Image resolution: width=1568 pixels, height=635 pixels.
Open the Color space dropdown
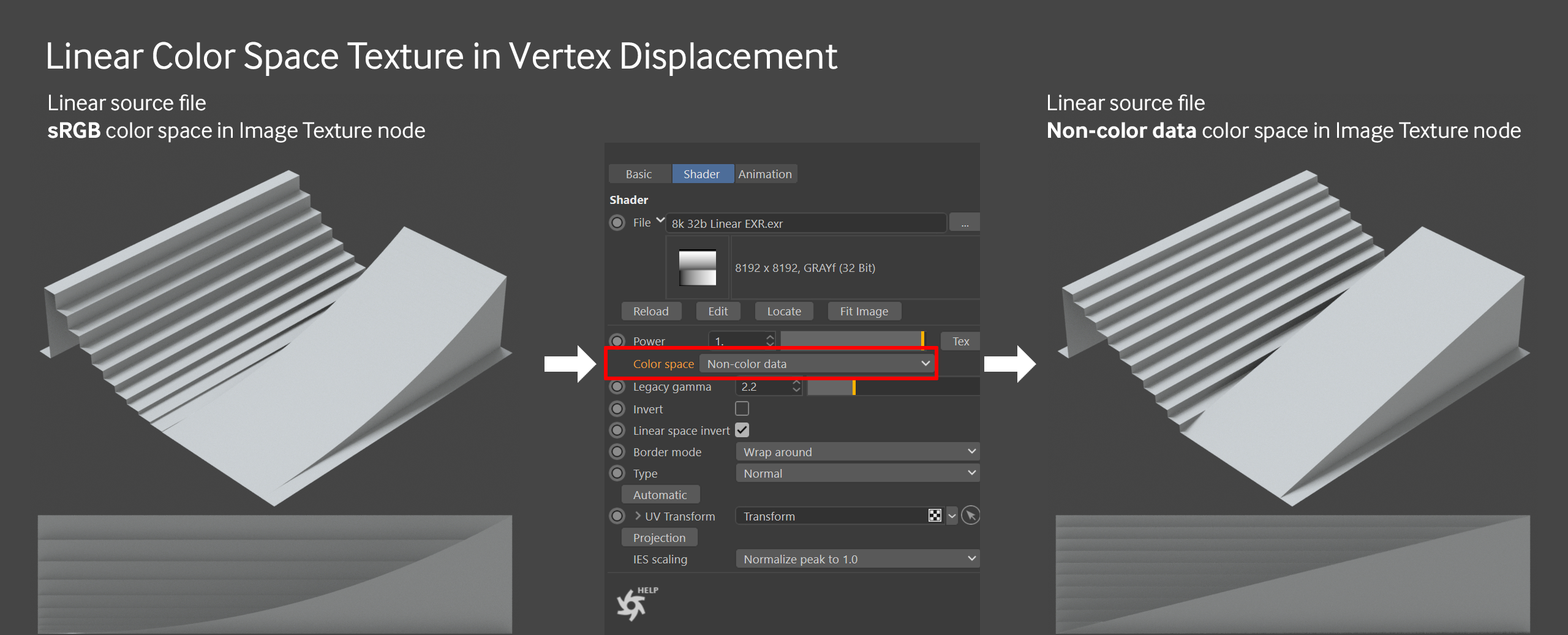(817, 364)
